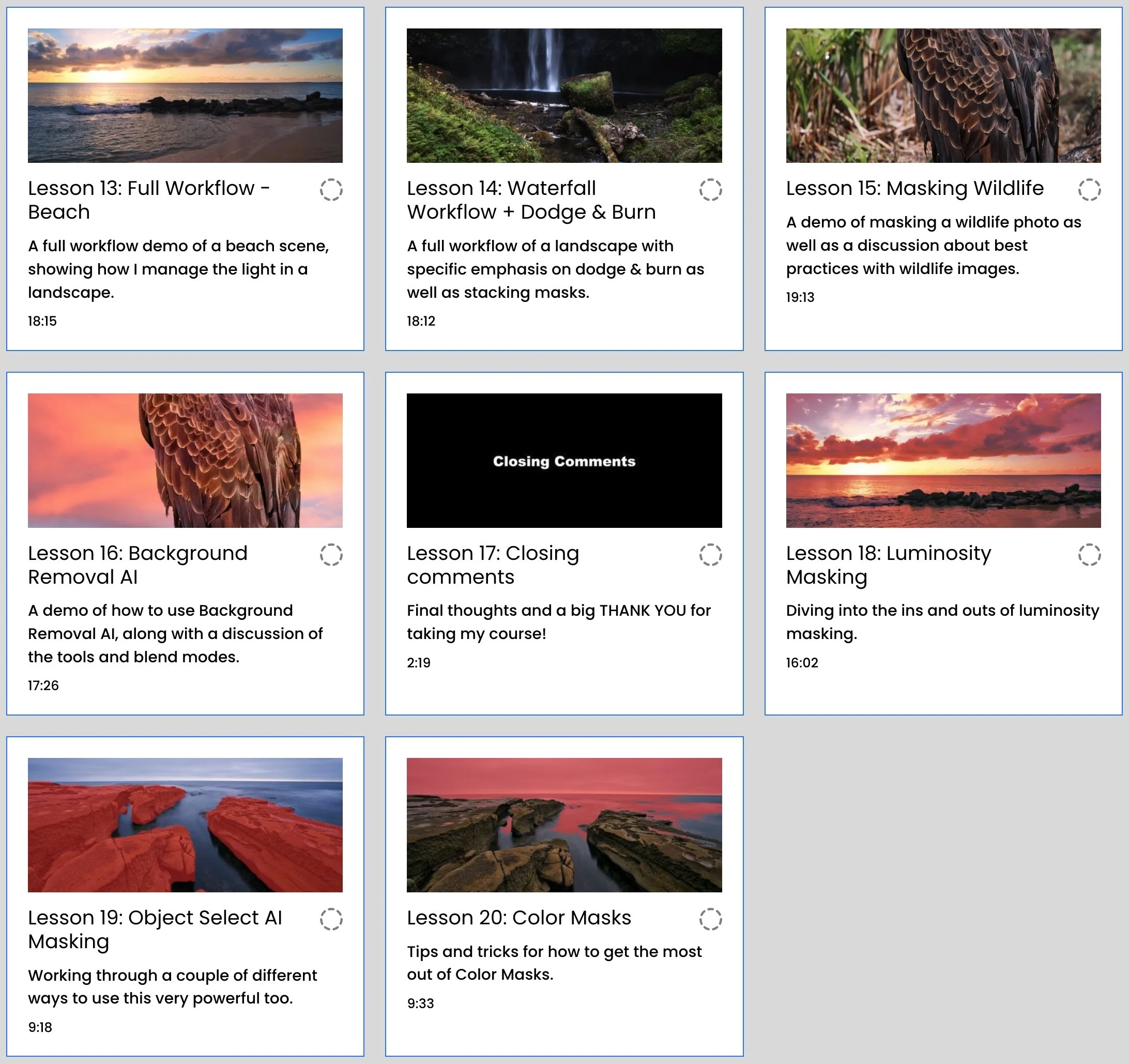
Task: Open the red sunset Luminosity Masking thumbnail
Action: (x=943, y=460)
